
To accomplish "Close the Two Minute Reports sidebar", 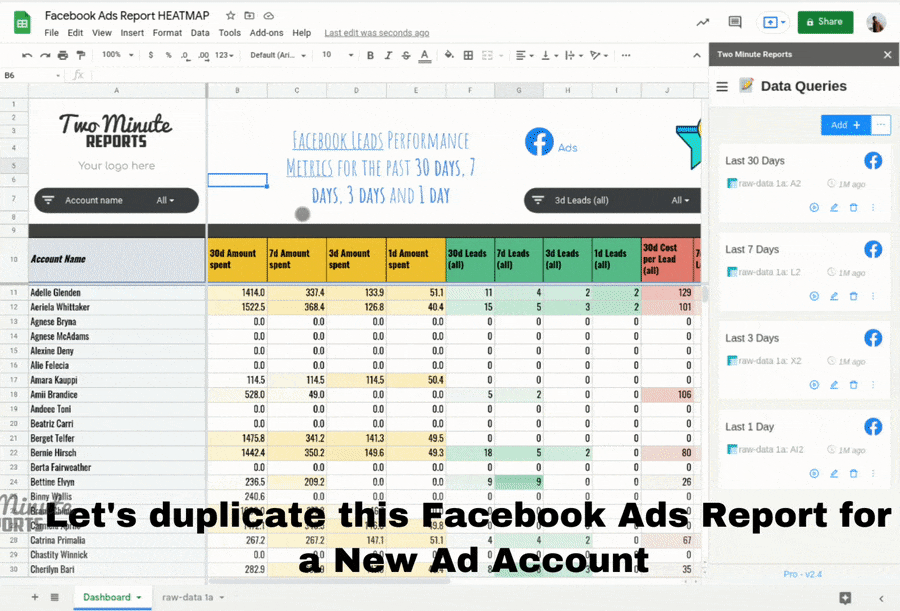I will point(887,55).
